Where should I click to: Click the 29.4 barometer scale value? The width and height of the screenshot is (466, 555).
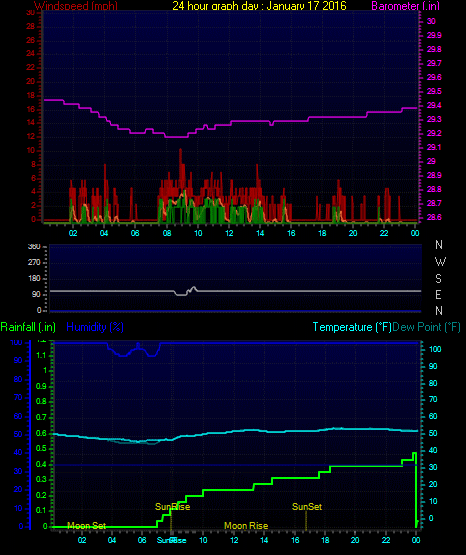point(434,105)
